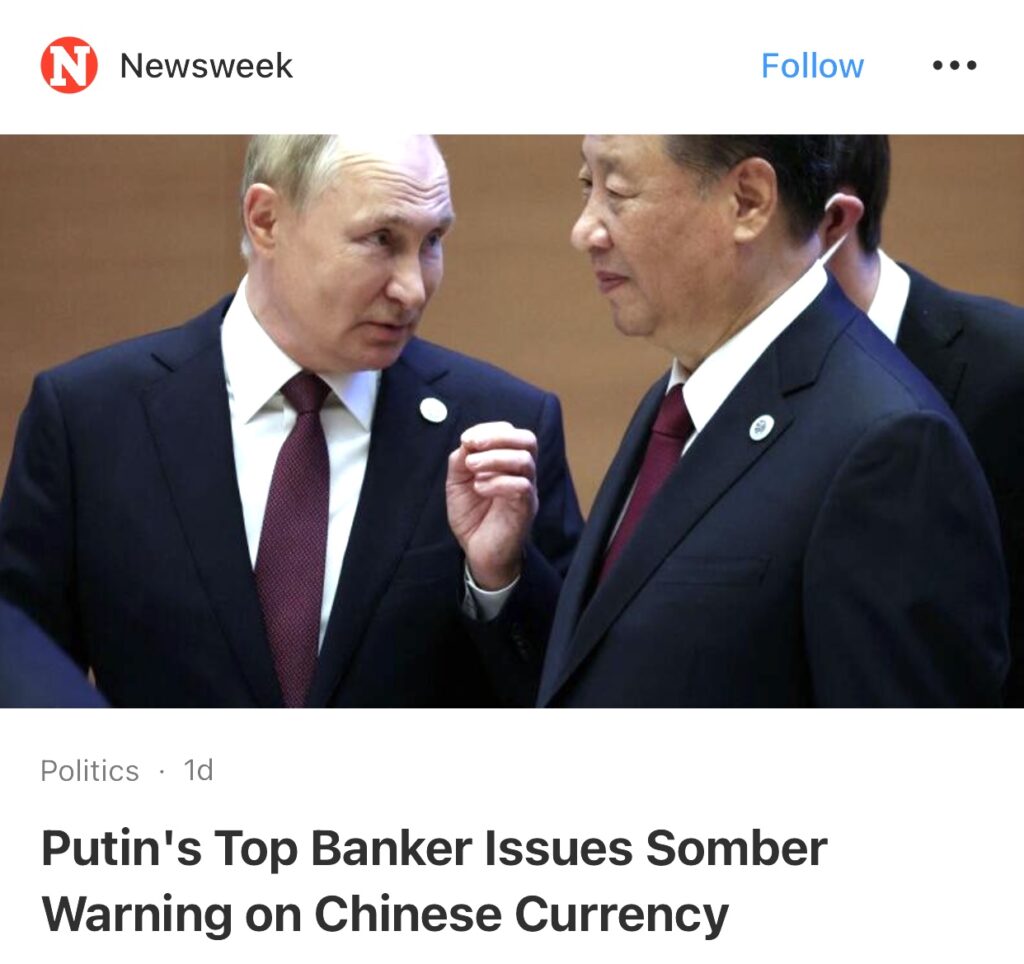Open headline Putin's Top Banker Issues Somber
The width and height of the screenshot is (1024, 964).
coord(434,848)
